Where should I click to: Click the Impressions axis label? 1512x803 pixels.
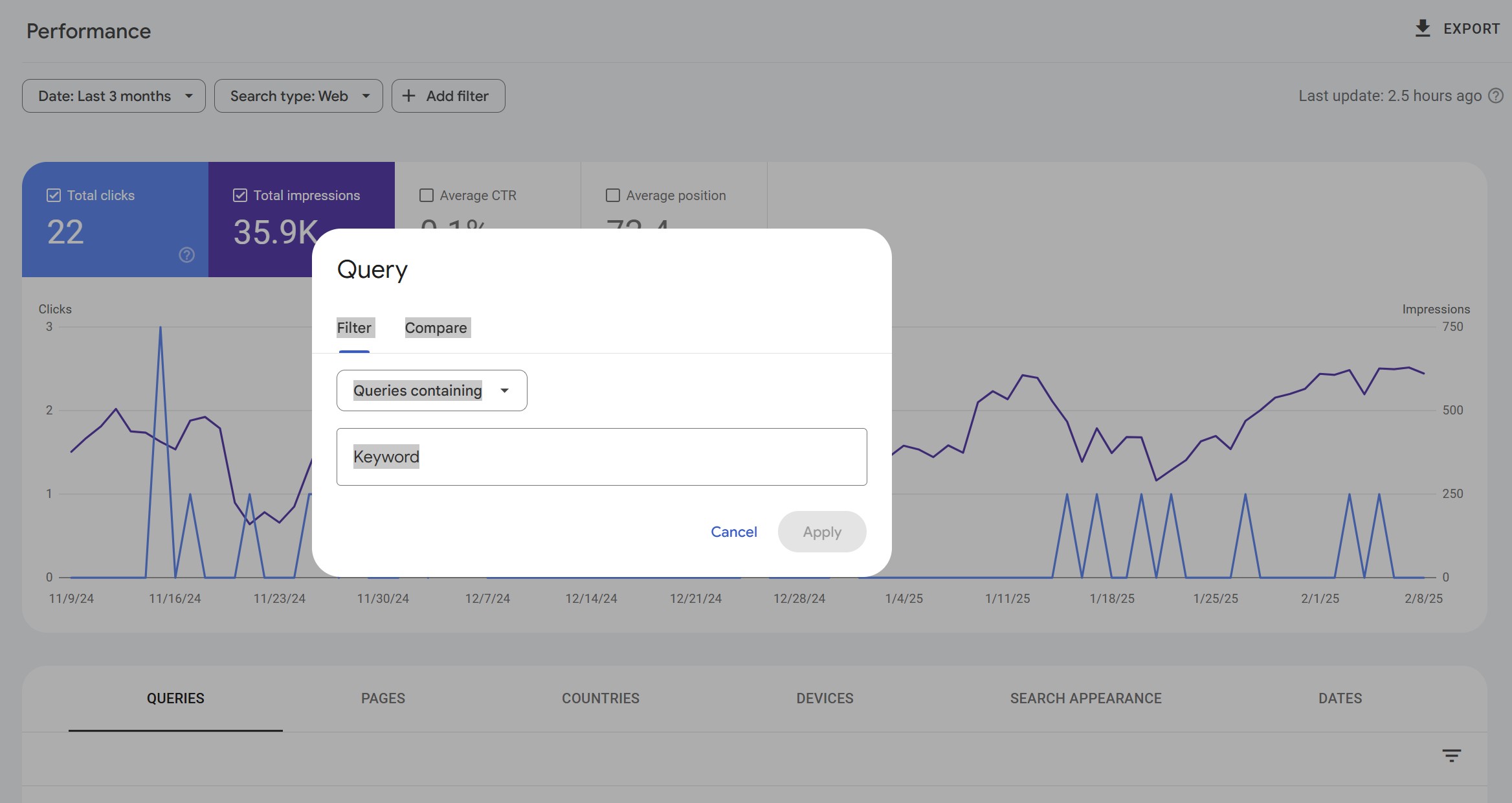click(1436, 309)
